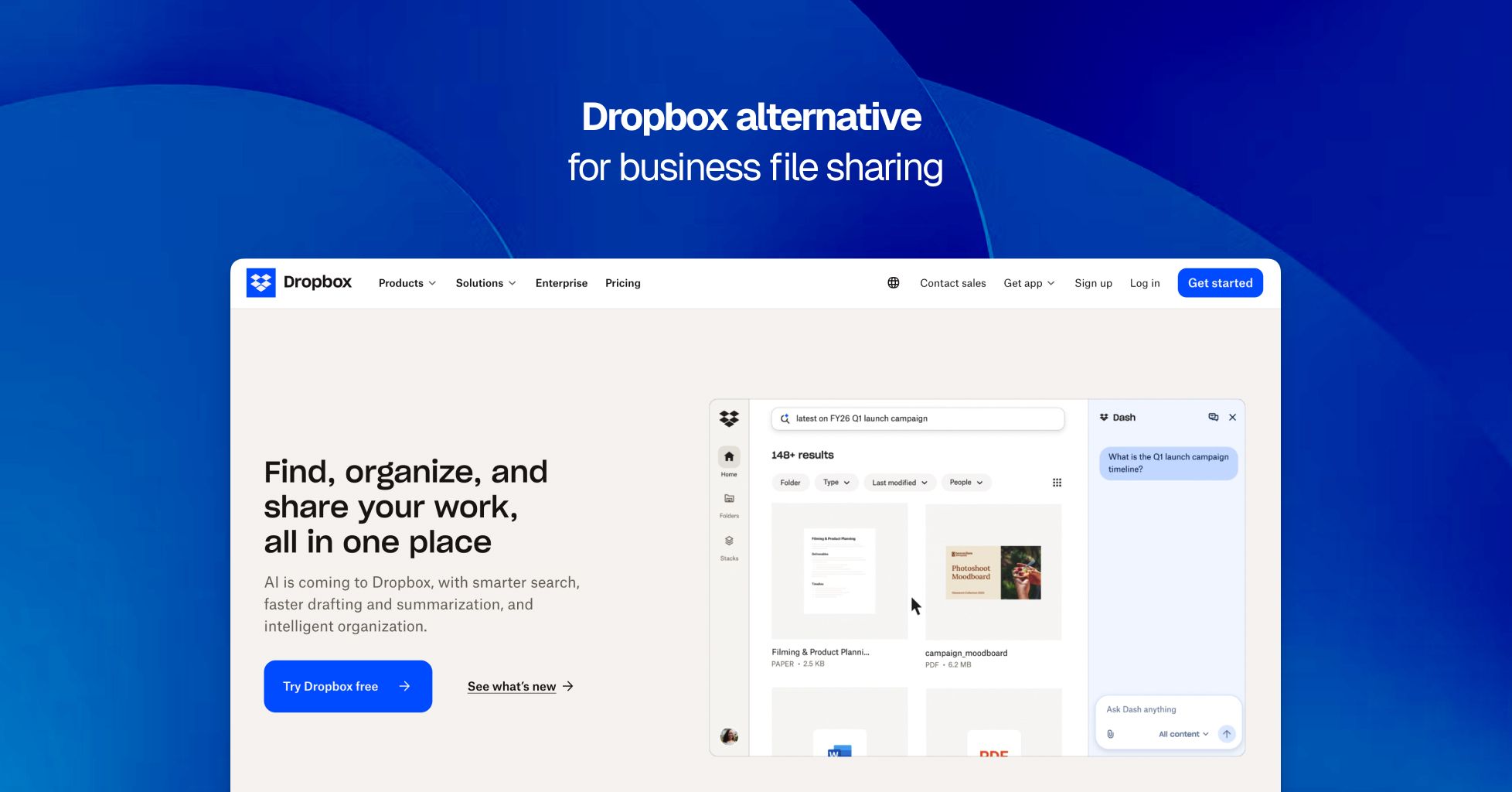This screenshot has height=792, width=1512.
Task: Click the Dropbox icon in app sidebar
Action: point(729,418)
